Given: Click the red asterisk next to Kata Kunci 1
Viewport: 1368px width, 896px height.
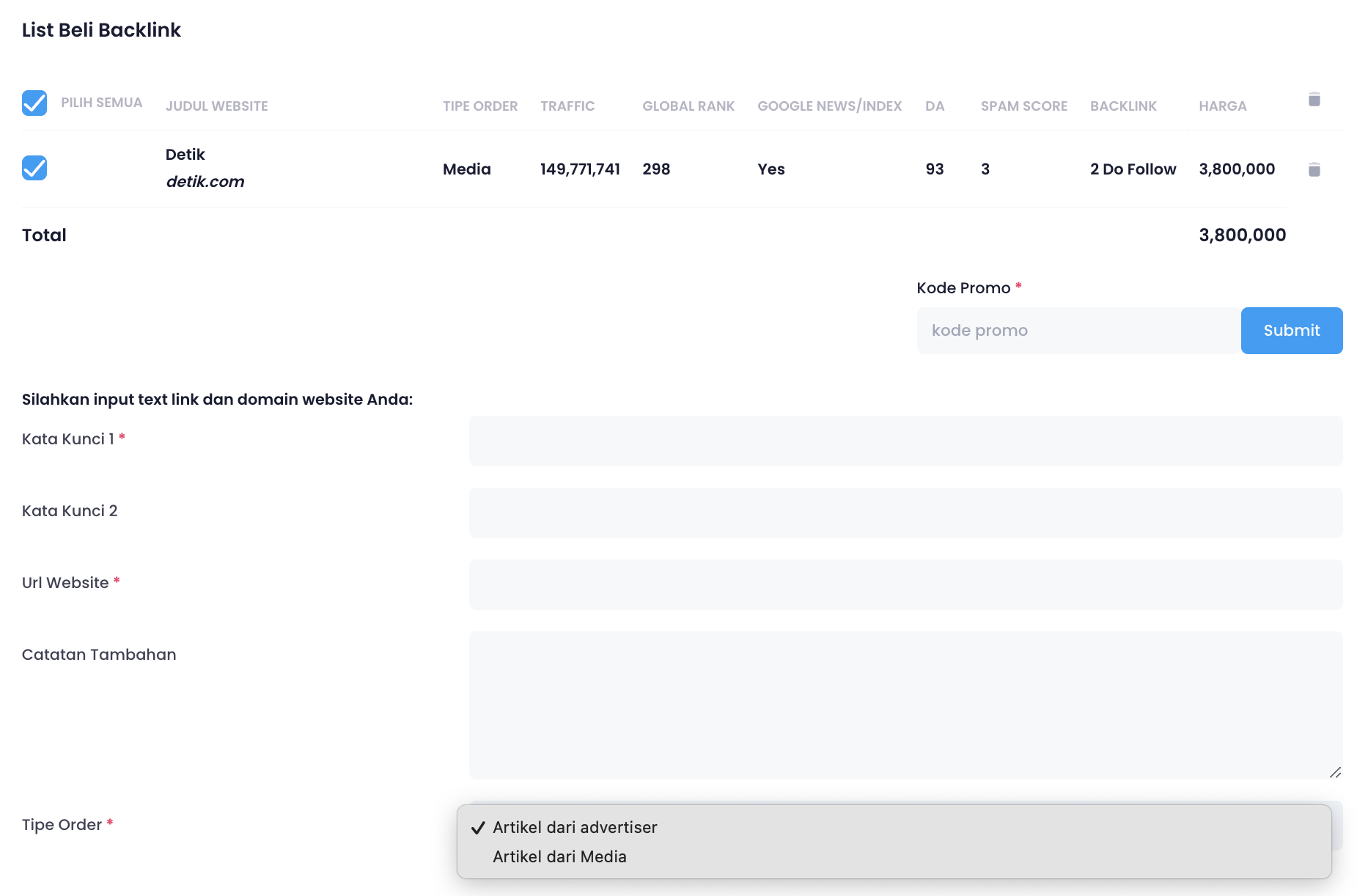Looking at the screenshot, I should pos(122,437).
